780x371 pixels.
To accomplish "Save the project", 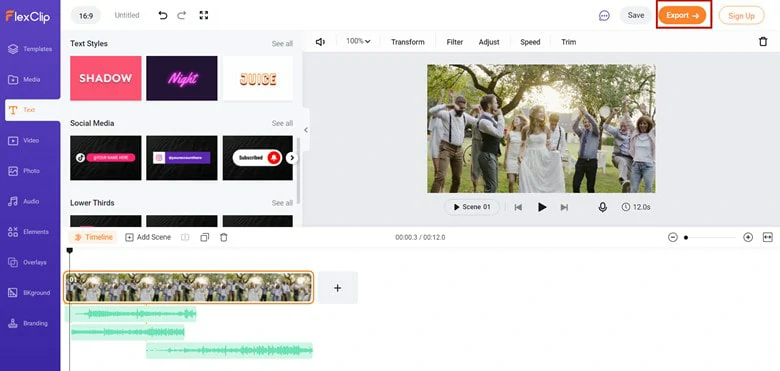I will click(635, 15).
